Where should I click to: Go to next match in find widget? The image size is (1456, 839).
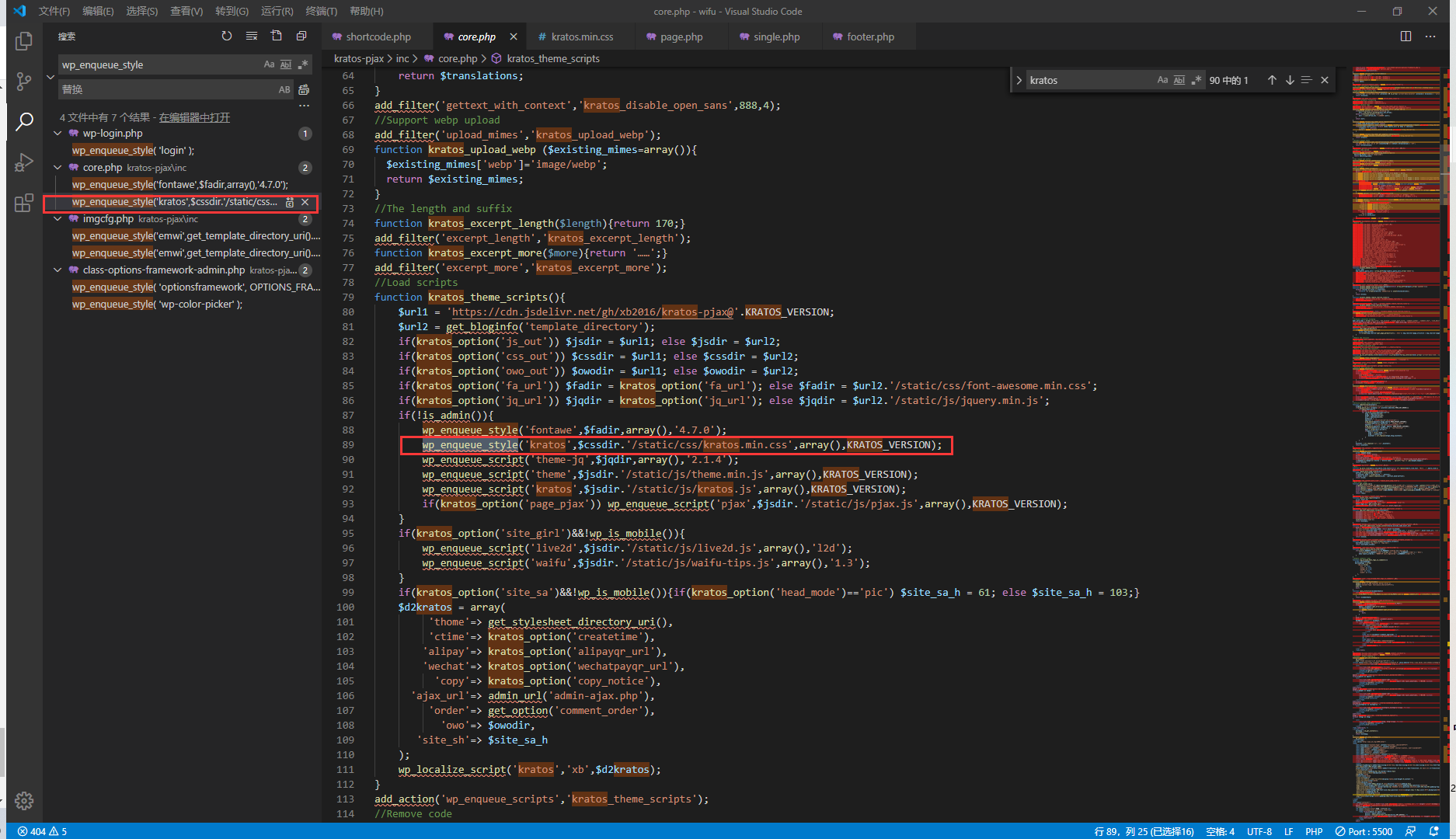tap(1290, 80)
